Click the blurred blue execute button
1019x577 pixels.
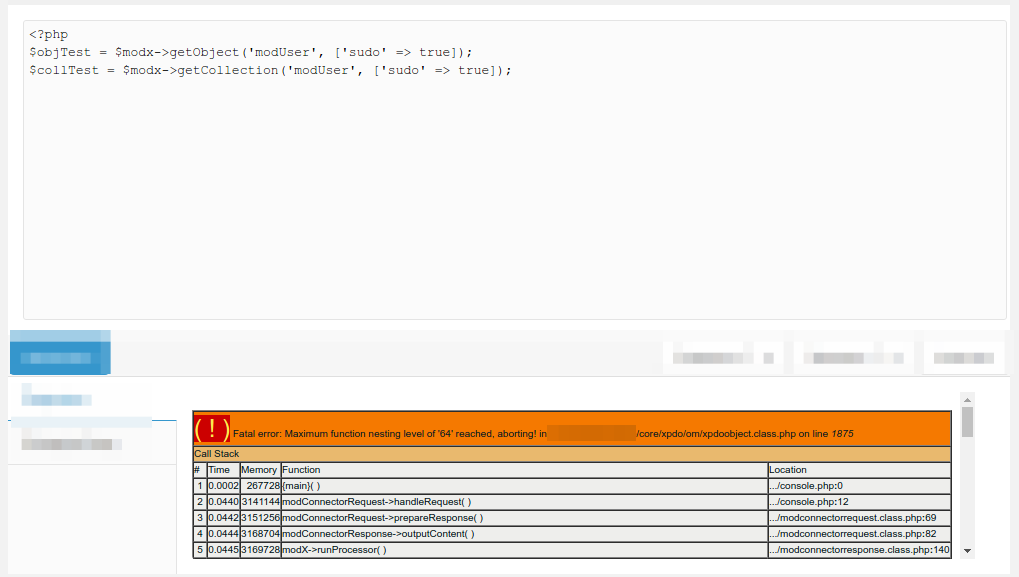(60, 353)
